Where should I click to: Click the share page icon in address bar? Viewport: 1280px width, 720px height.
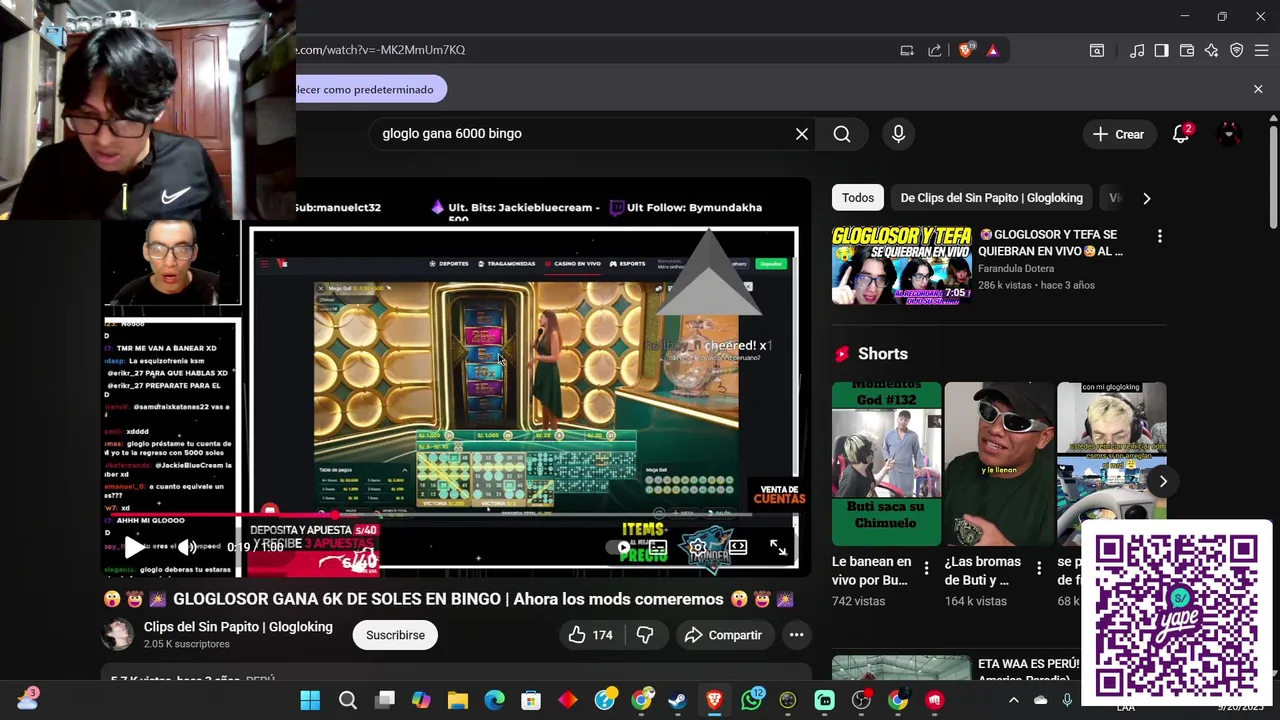click(934, 50)
